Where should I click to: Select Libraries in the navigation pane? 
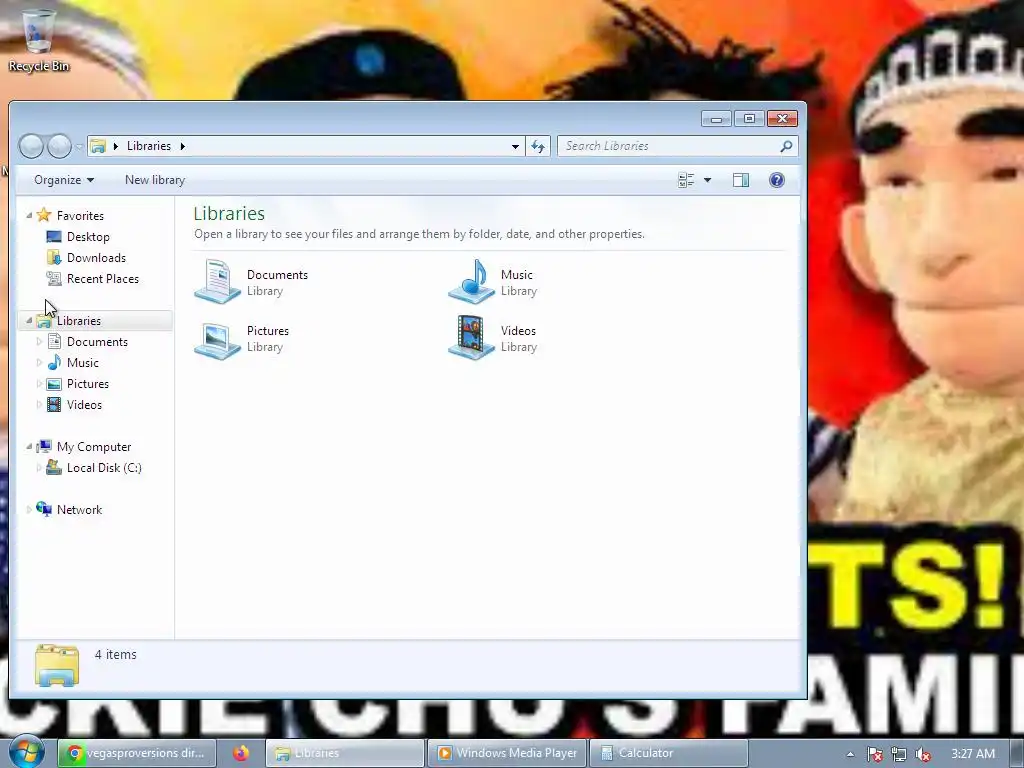78,321
